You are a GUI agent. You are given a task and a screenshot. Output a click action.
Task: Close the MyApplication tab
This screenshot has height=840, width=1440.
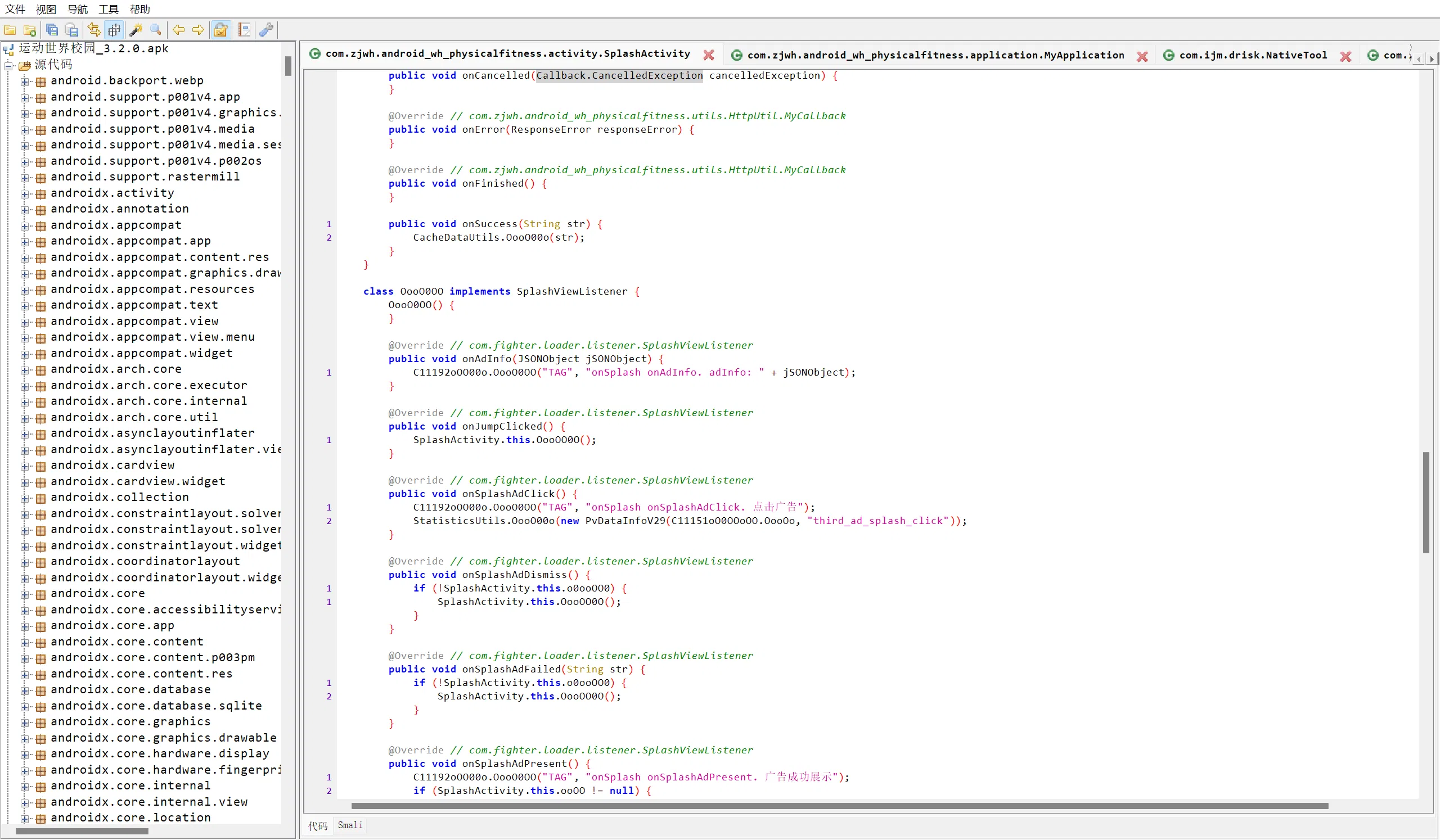click(1142, 57)
